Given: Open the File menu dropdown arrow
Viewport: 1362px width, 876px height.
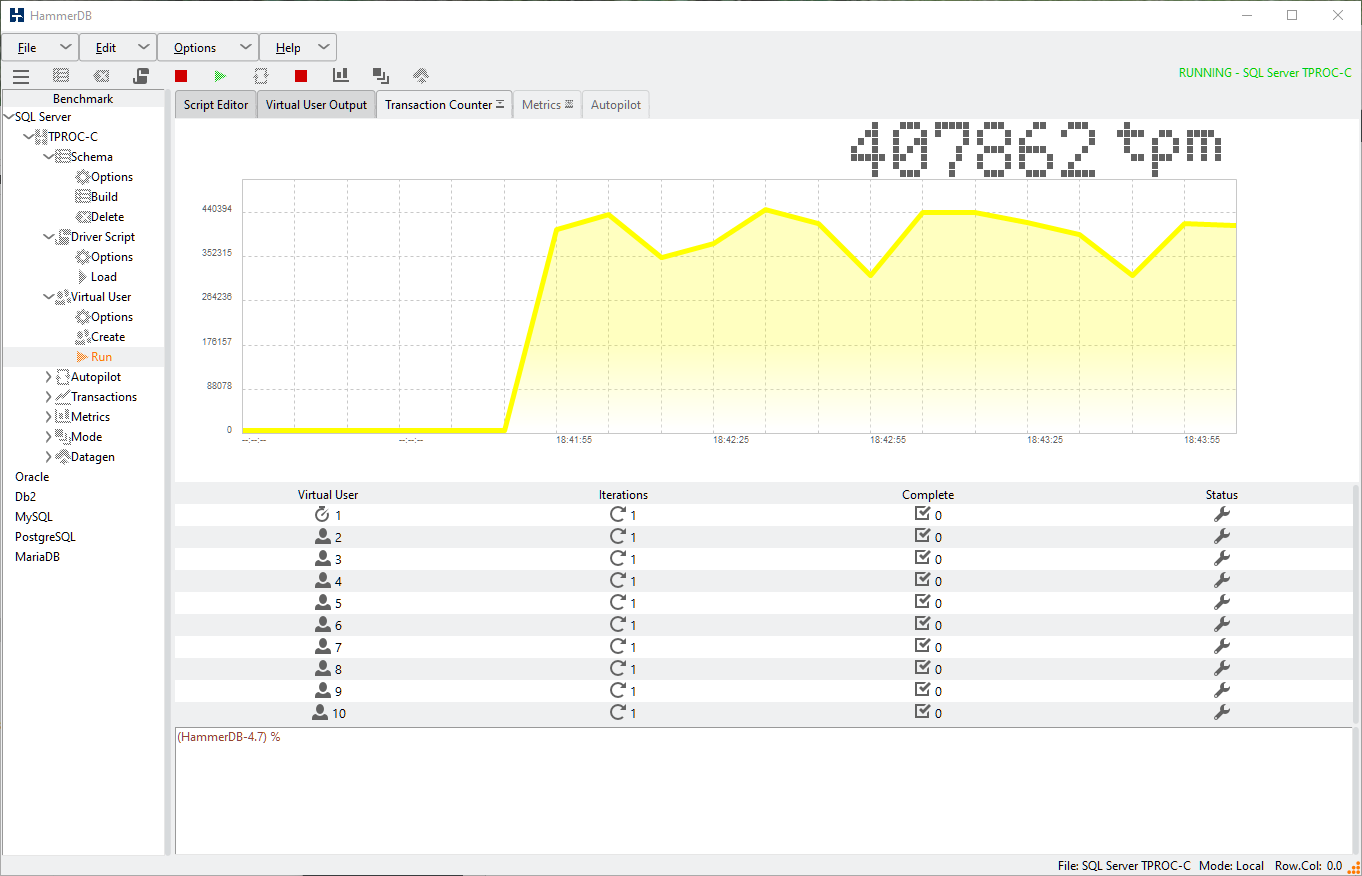Looking at the screenshot, I should click(x=66, y=47).
